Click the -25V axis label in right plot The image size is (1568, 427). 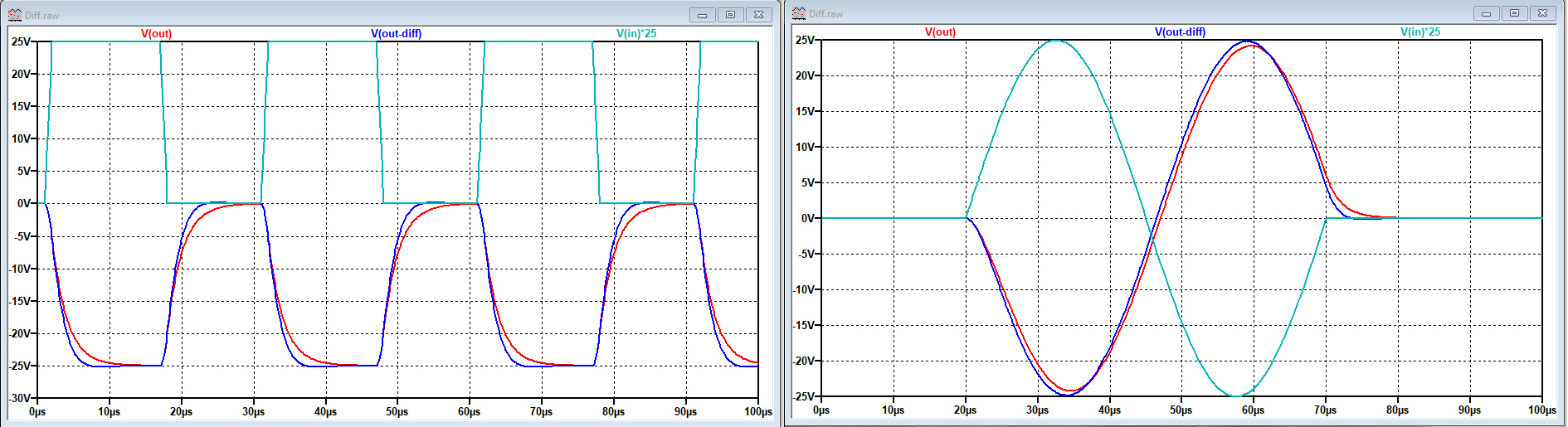point(803,396)
